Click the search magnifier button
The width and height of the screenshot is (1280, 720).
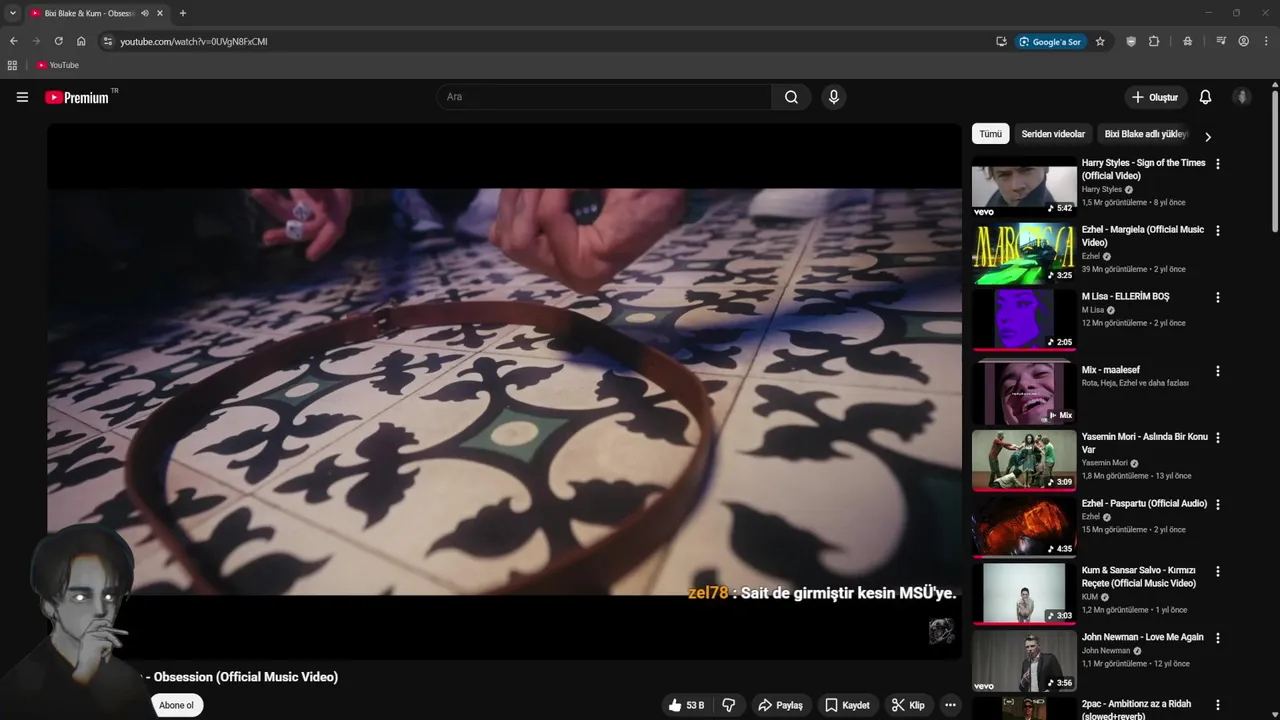click(x=791, y=97)
